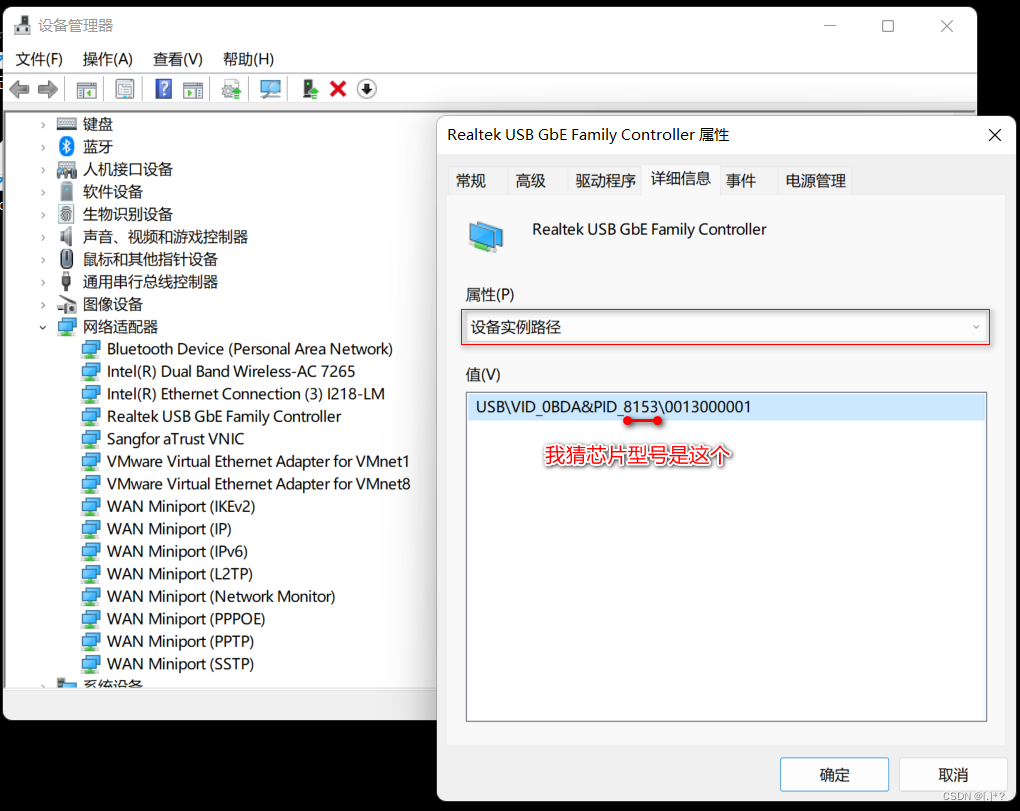
Task: Click the icon beside 软件设备
Action: point(66,191)
